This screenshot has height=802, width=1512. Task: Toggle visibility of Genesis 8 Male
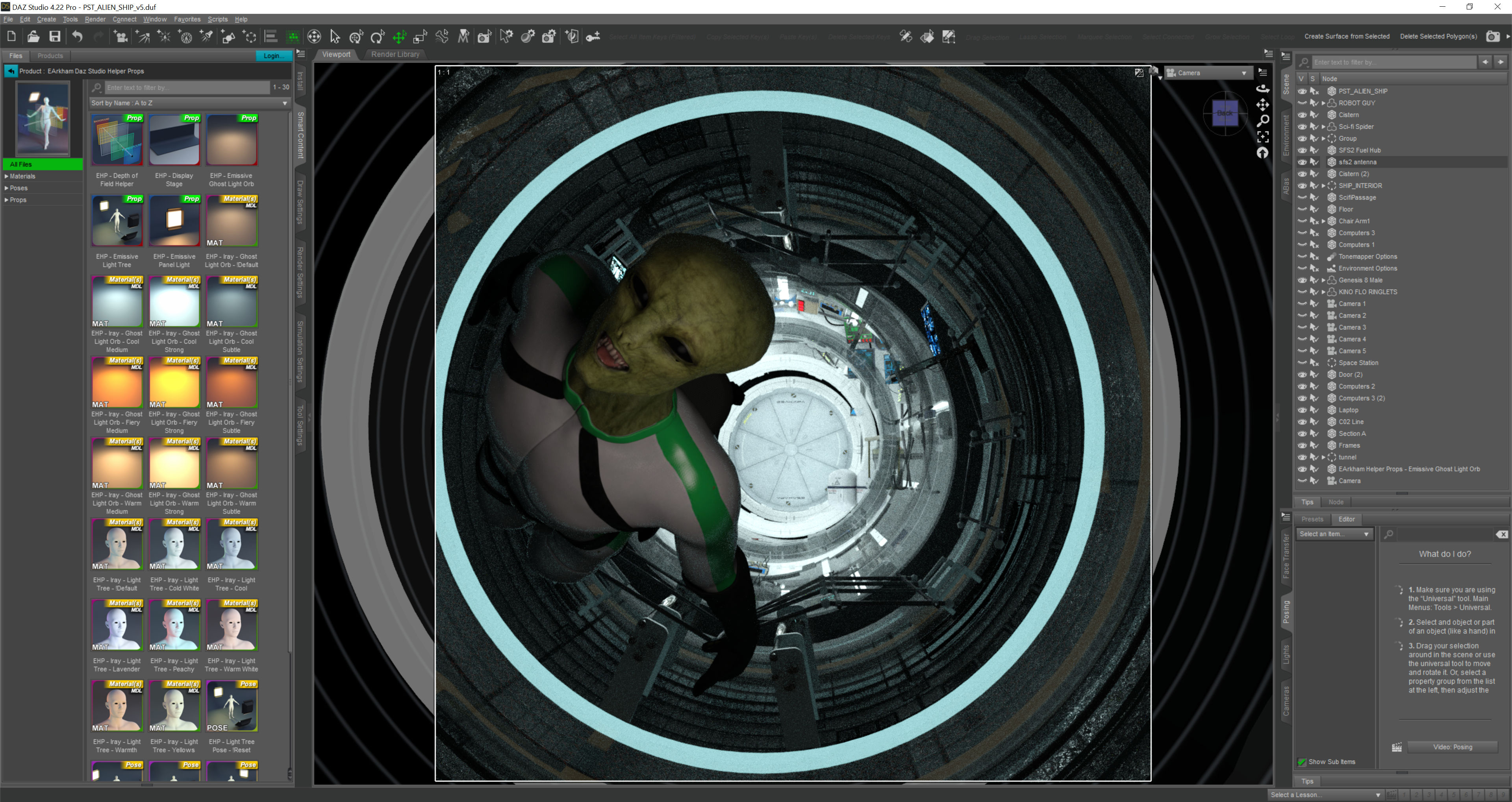1302,280
